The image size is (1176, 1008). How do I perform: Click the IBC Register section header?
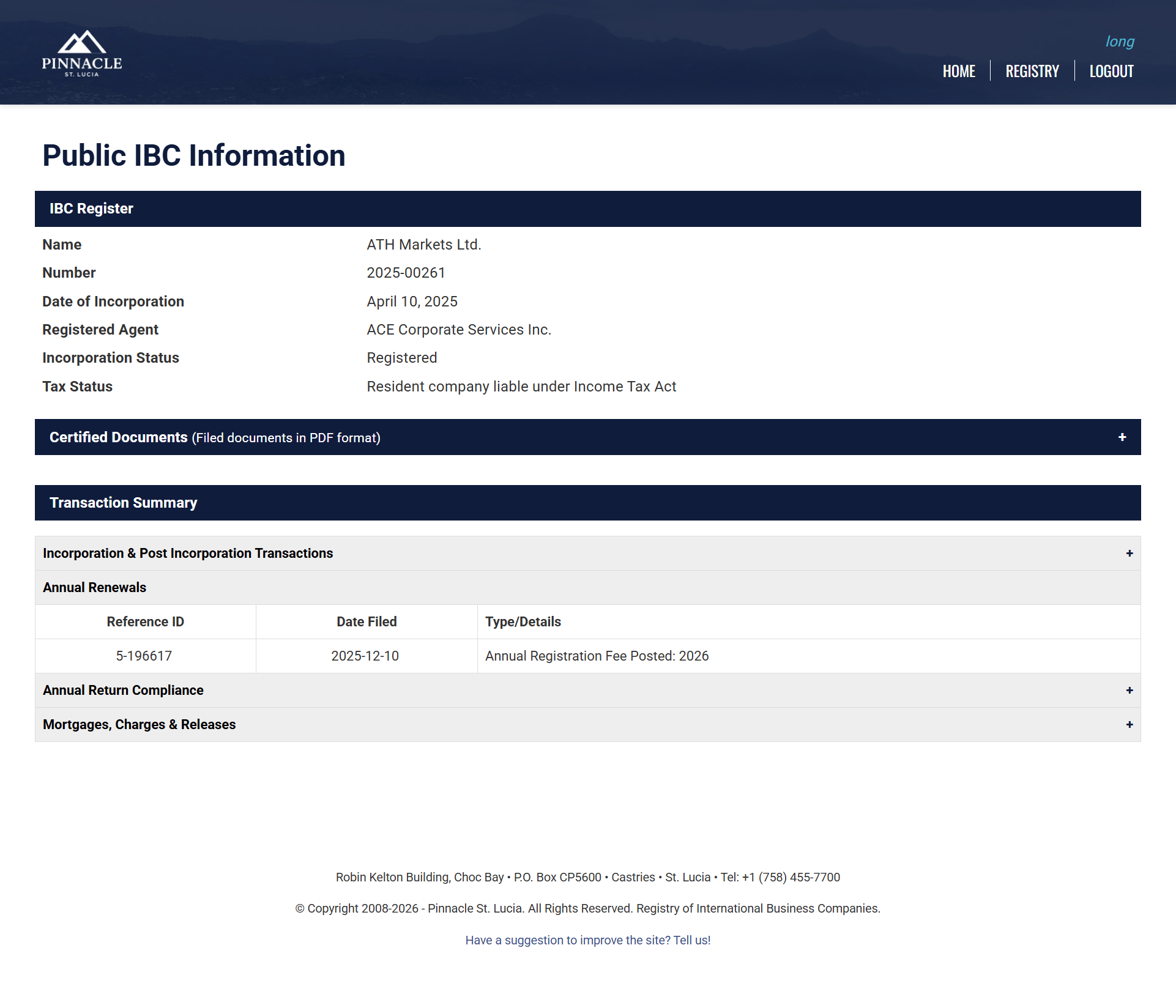click(x=587, y=209)
